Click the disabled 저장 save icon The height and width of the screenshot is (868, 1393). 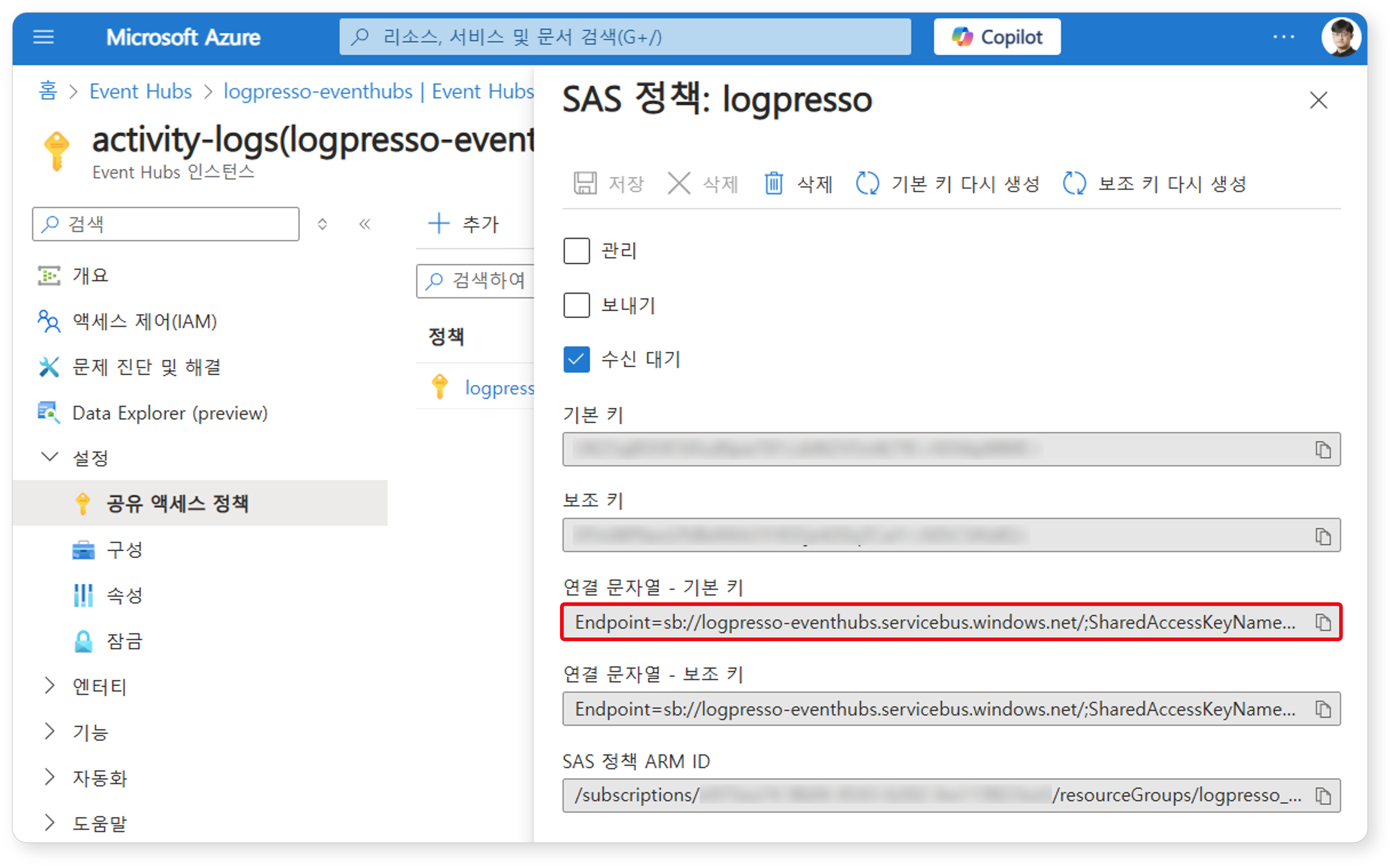point(585,184)
